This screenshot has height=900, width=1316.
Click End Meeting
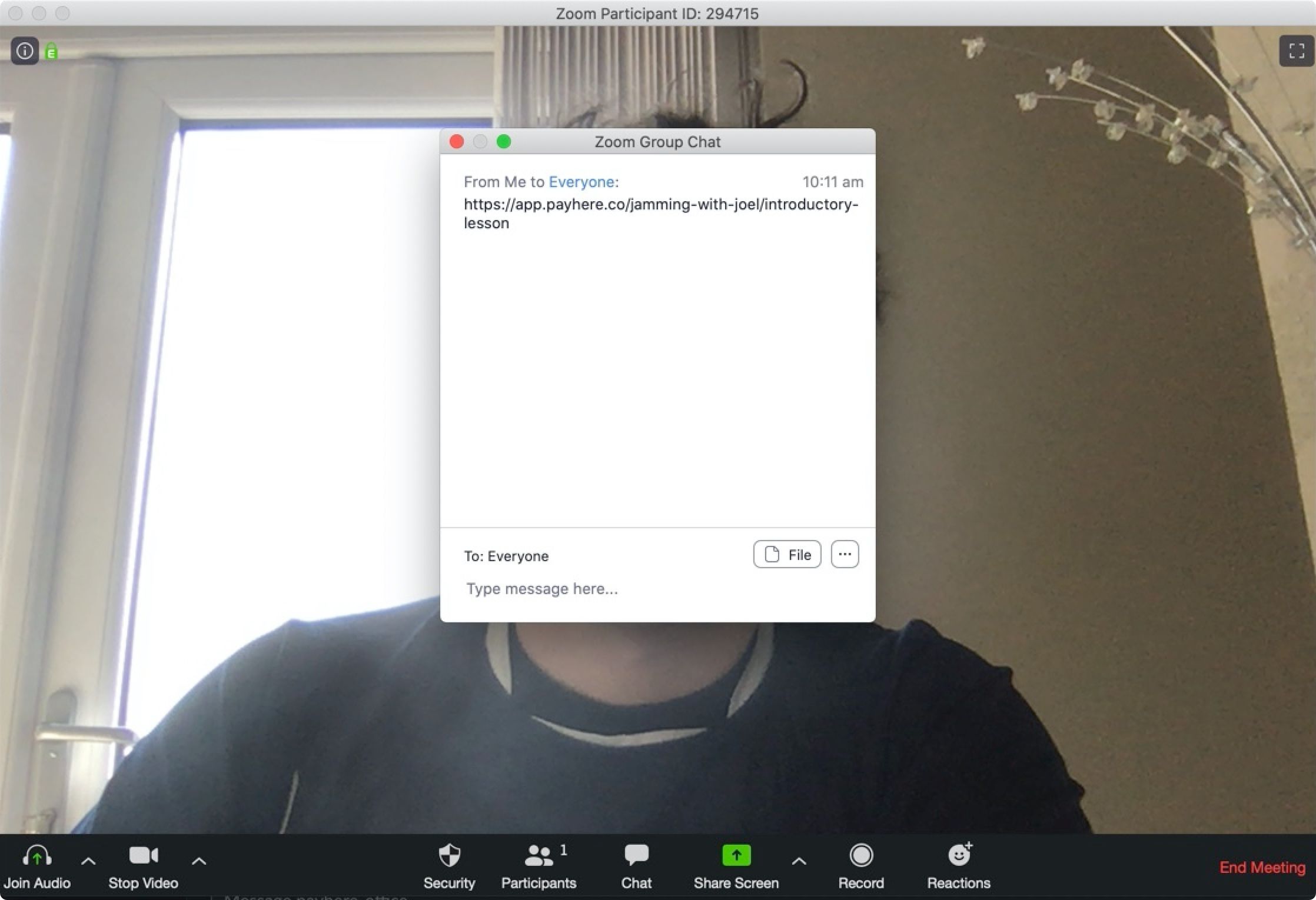click(x=1262, y=867)
